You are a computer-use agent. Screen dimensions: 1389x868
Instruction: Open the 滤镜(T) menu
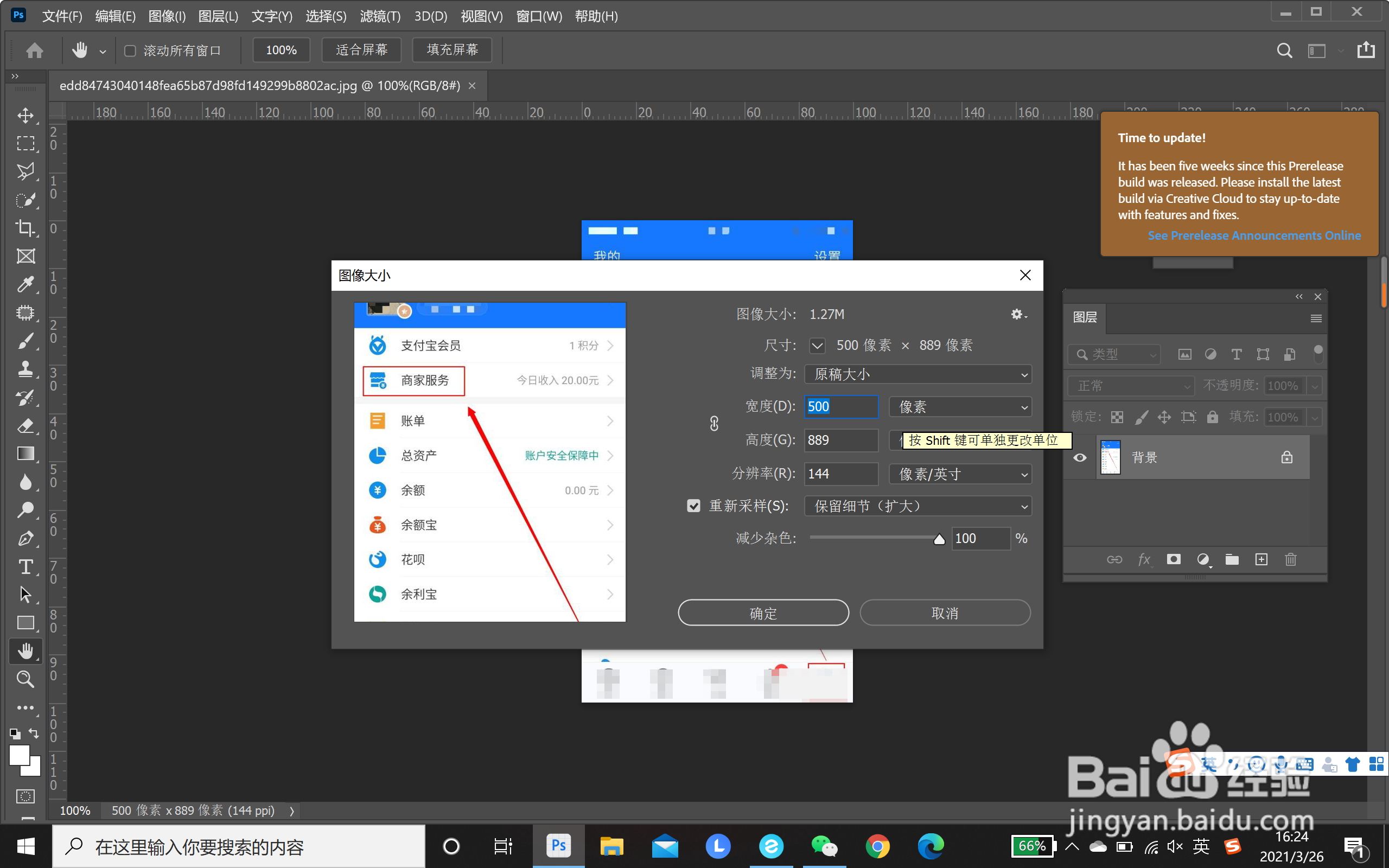click(x=380, y=16)
